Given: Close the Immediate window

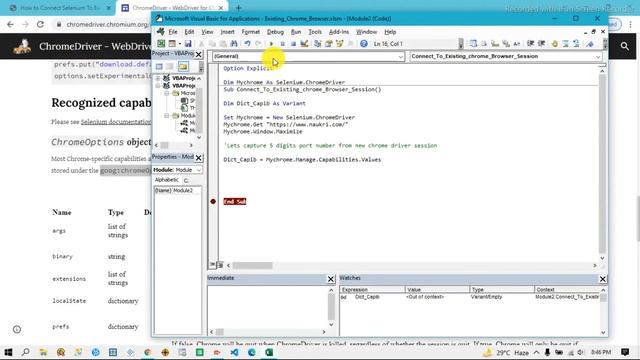Looking at the screenshot, I should pyautogui.click(x=331, y=279).
